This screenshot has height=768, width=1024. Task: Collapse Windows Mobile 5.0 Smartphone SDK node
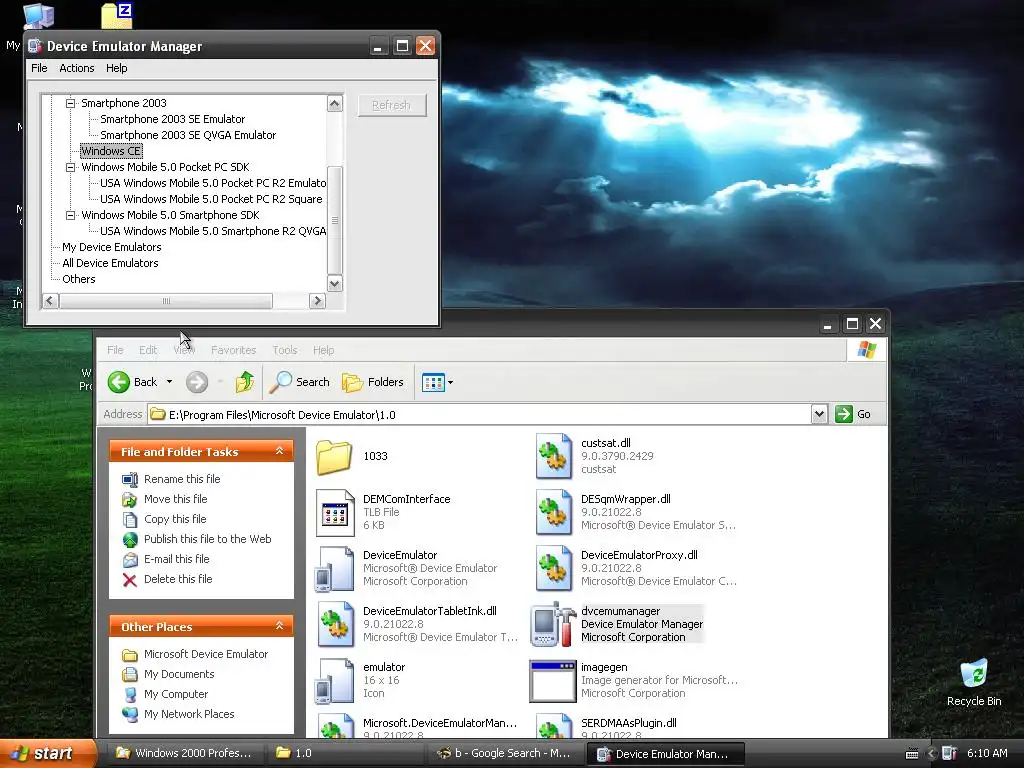point(71,215)
